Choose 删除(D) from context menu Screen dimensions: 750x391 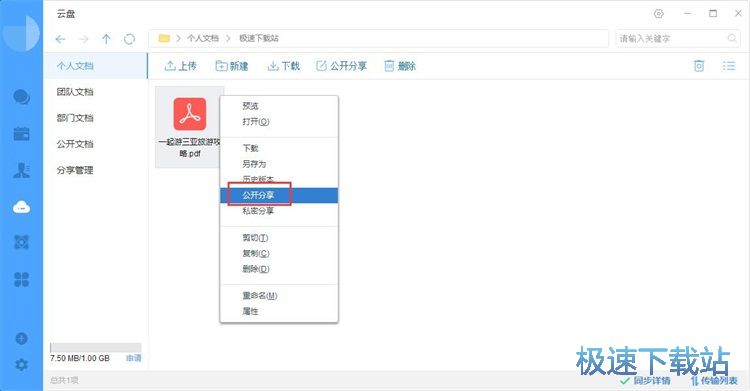(x=279, y=269)
